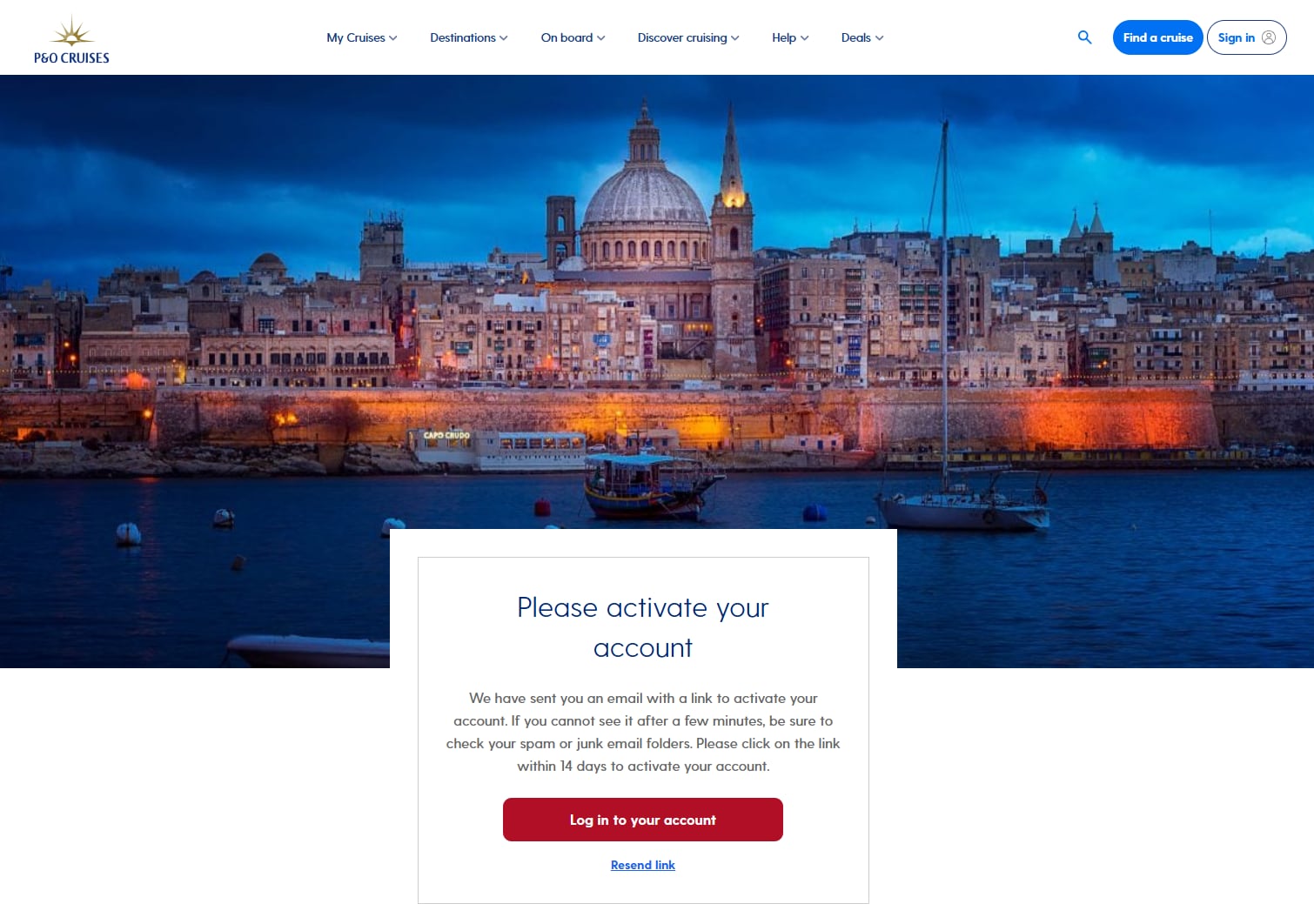
Task: Expand the My Cruises chevron
Action: click(x=393, y=38)
